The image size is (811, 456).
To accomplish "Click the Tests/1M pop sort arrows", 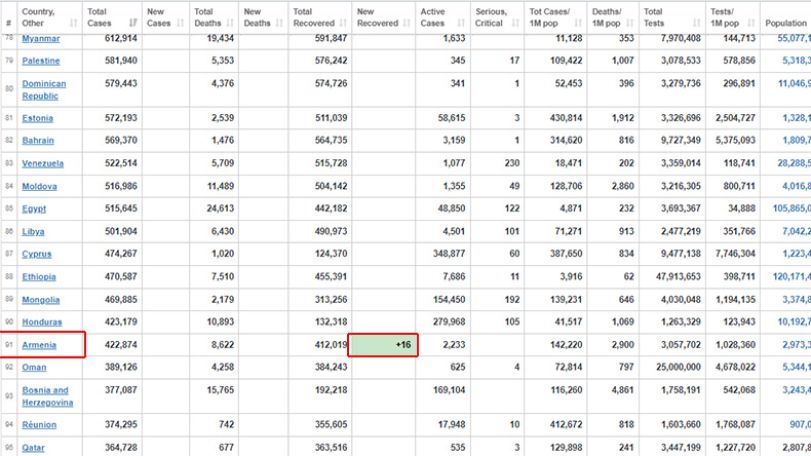I will pyautogui.click(x=751, y=23).
